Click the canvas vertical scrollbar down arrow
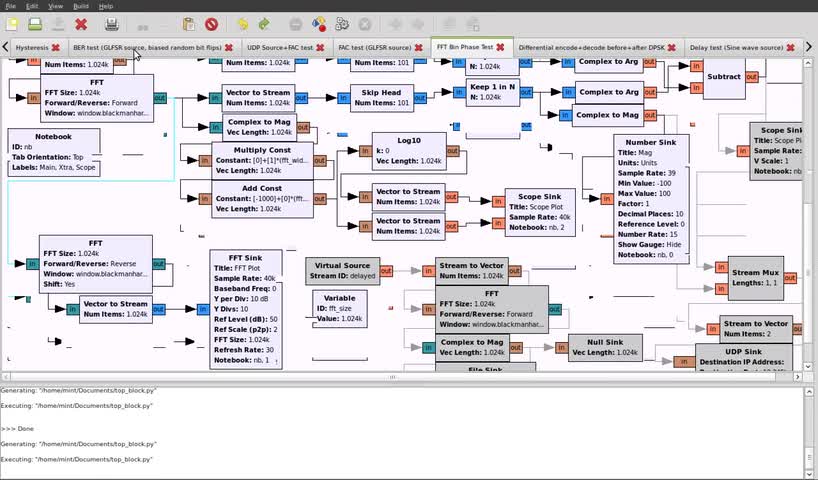818x480 pixels. [x=808, y=367]
